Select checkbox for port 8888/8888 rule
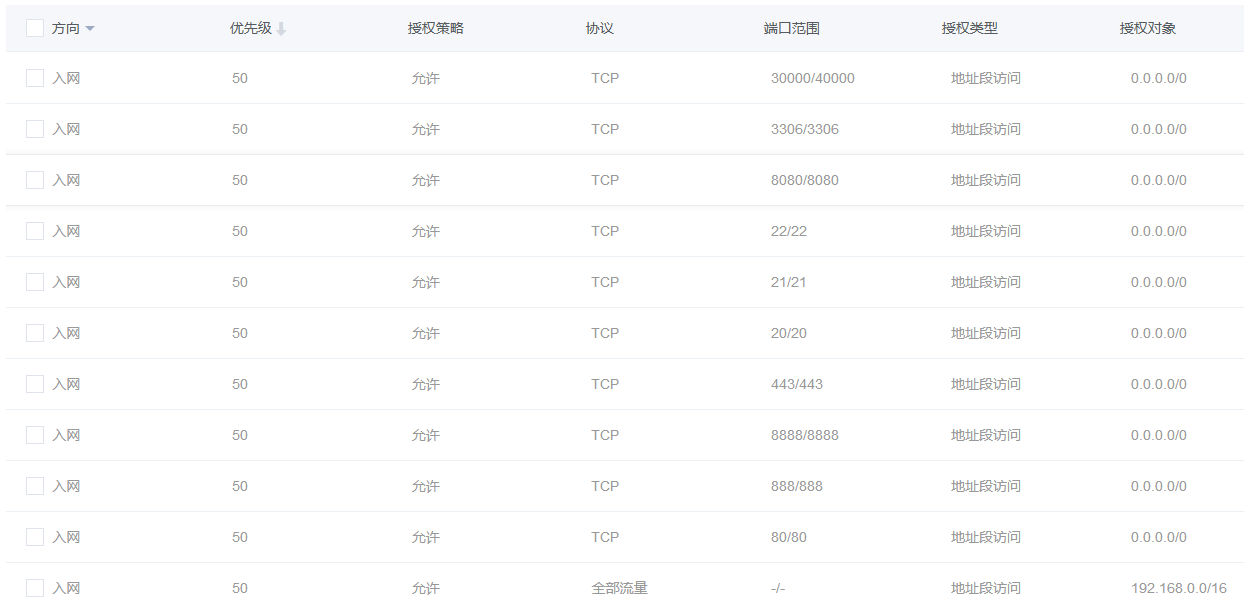The height and width of the screenshot is (611, 1244). (35, 435)
